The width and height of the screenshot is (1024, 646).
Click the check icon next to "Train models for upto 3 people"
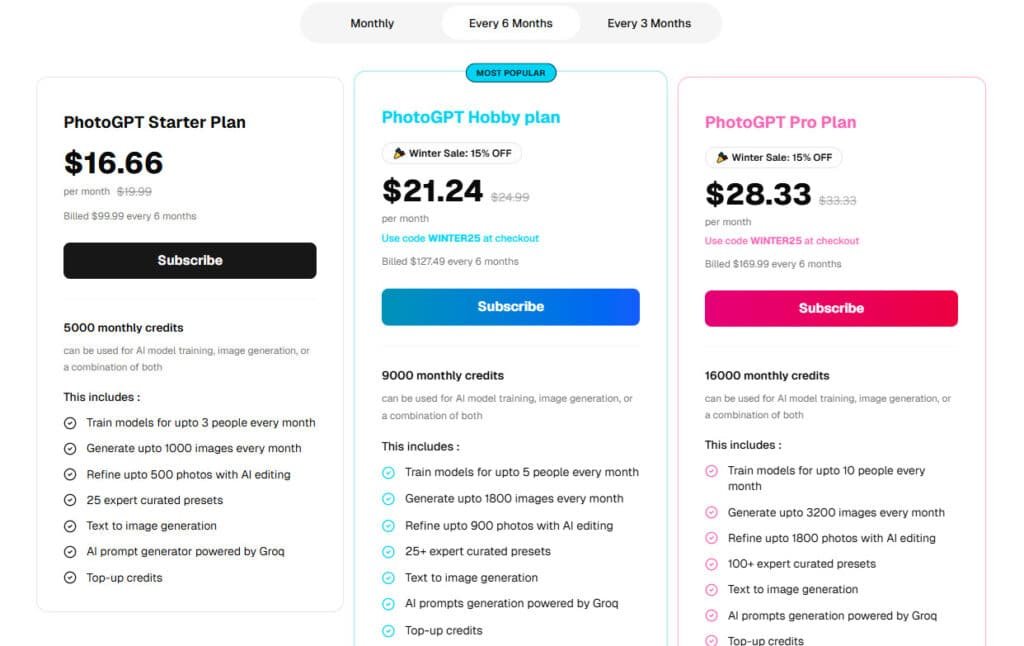pyautogui.click(x=70, y=423)
